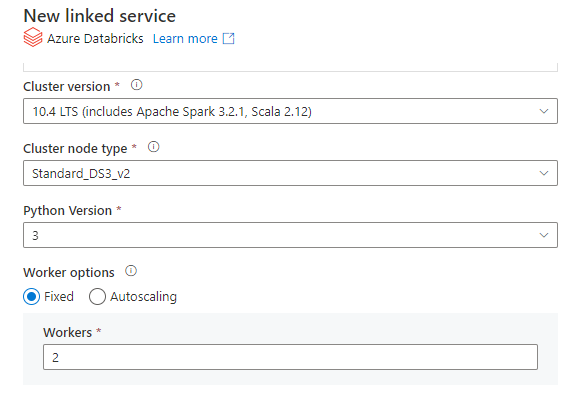Show the Worker options info icon
This screenshot has height=397, width=568.
131,271
